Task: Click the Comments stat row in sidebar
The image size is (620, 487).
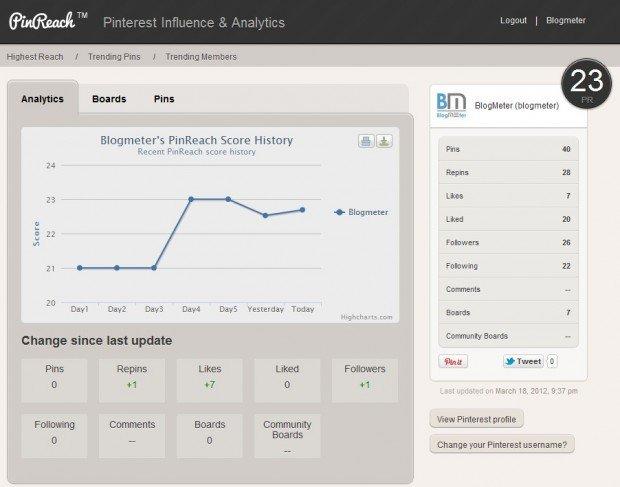Action: (x=508, y=289)
